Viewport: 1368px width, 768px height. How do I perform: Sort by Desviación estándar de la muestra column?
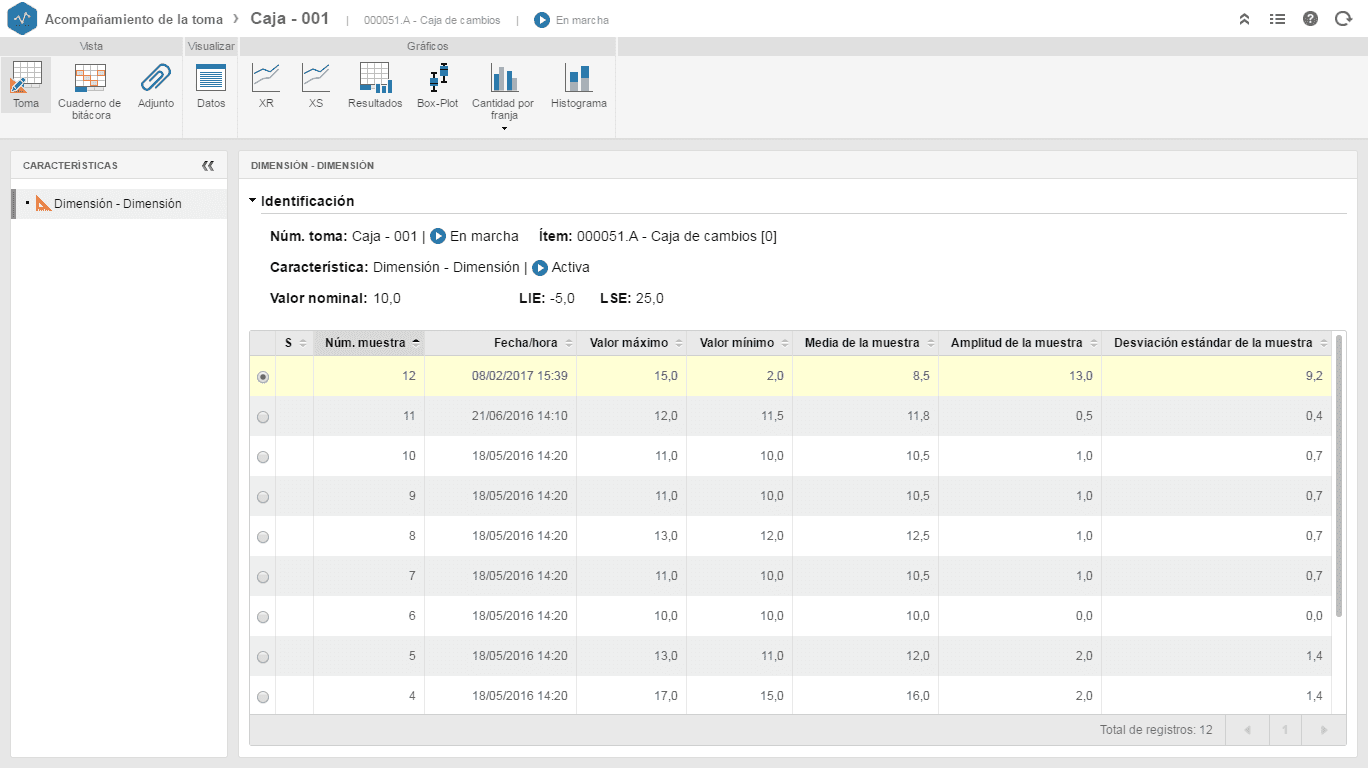(x=1217, y=343)
